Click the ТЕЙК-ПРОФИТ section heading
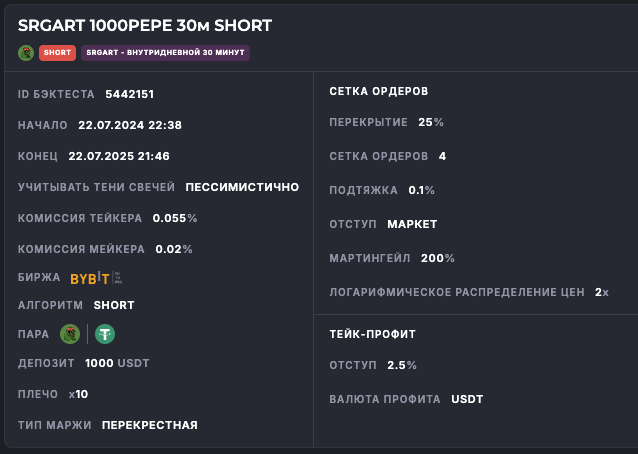Viewport: 638px width, 454px height. 372,334
